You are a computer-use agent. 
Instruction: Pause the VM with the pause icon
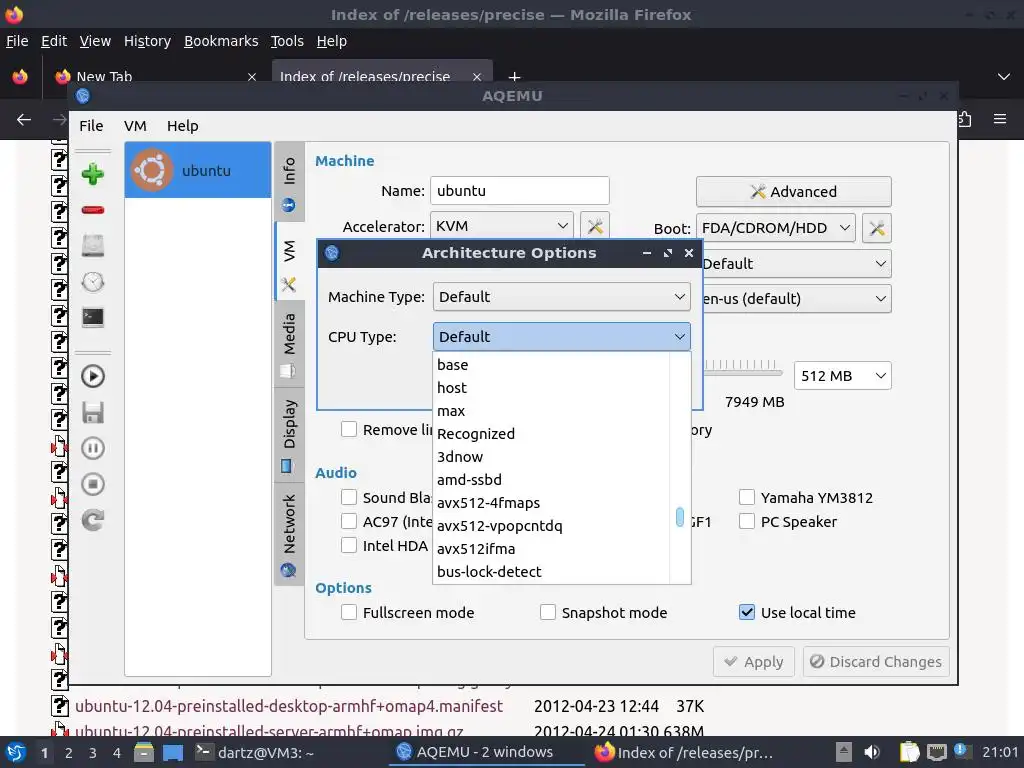click(x=93, y=448)
